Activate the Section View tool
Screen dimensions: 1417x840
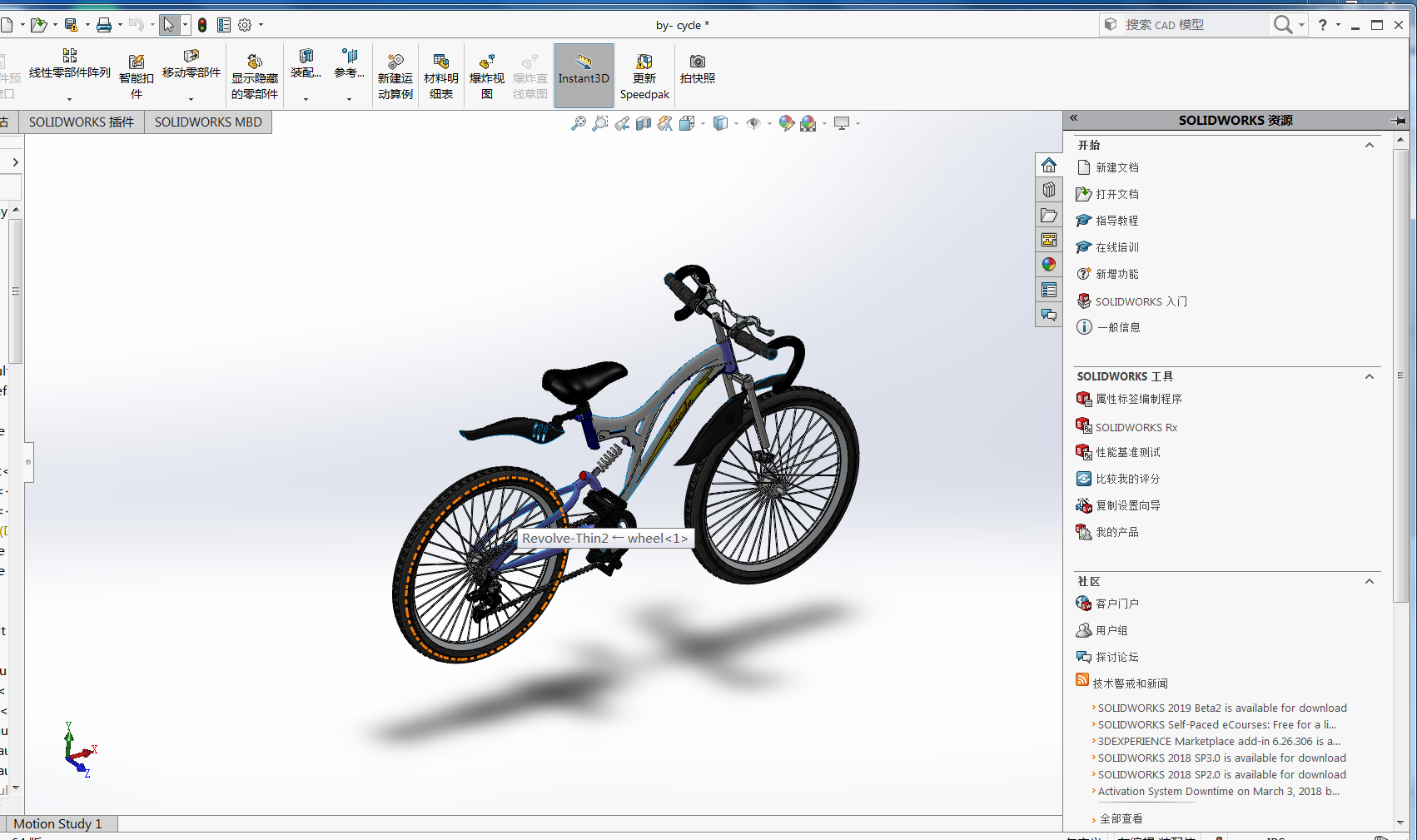[643, 122]
